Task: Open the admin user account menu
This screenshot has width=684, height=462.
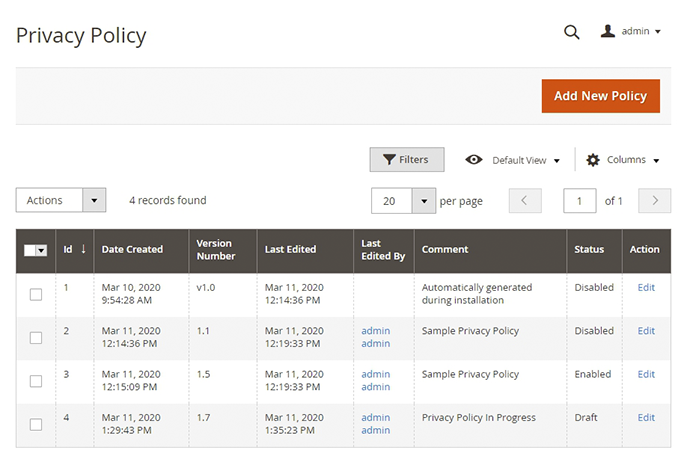Action: click(631, 32)
